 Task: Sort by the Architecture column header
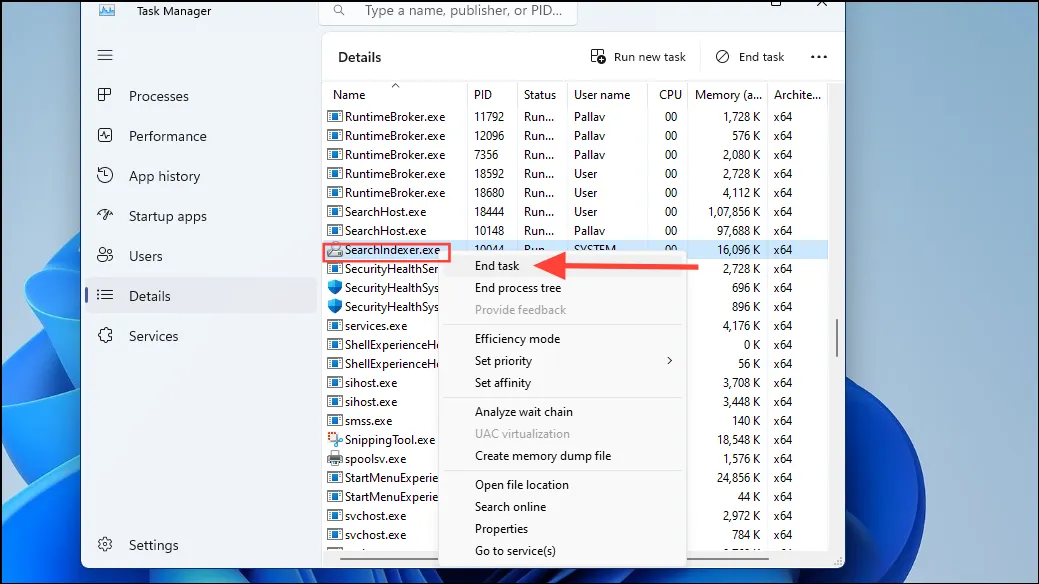point(797,95)
